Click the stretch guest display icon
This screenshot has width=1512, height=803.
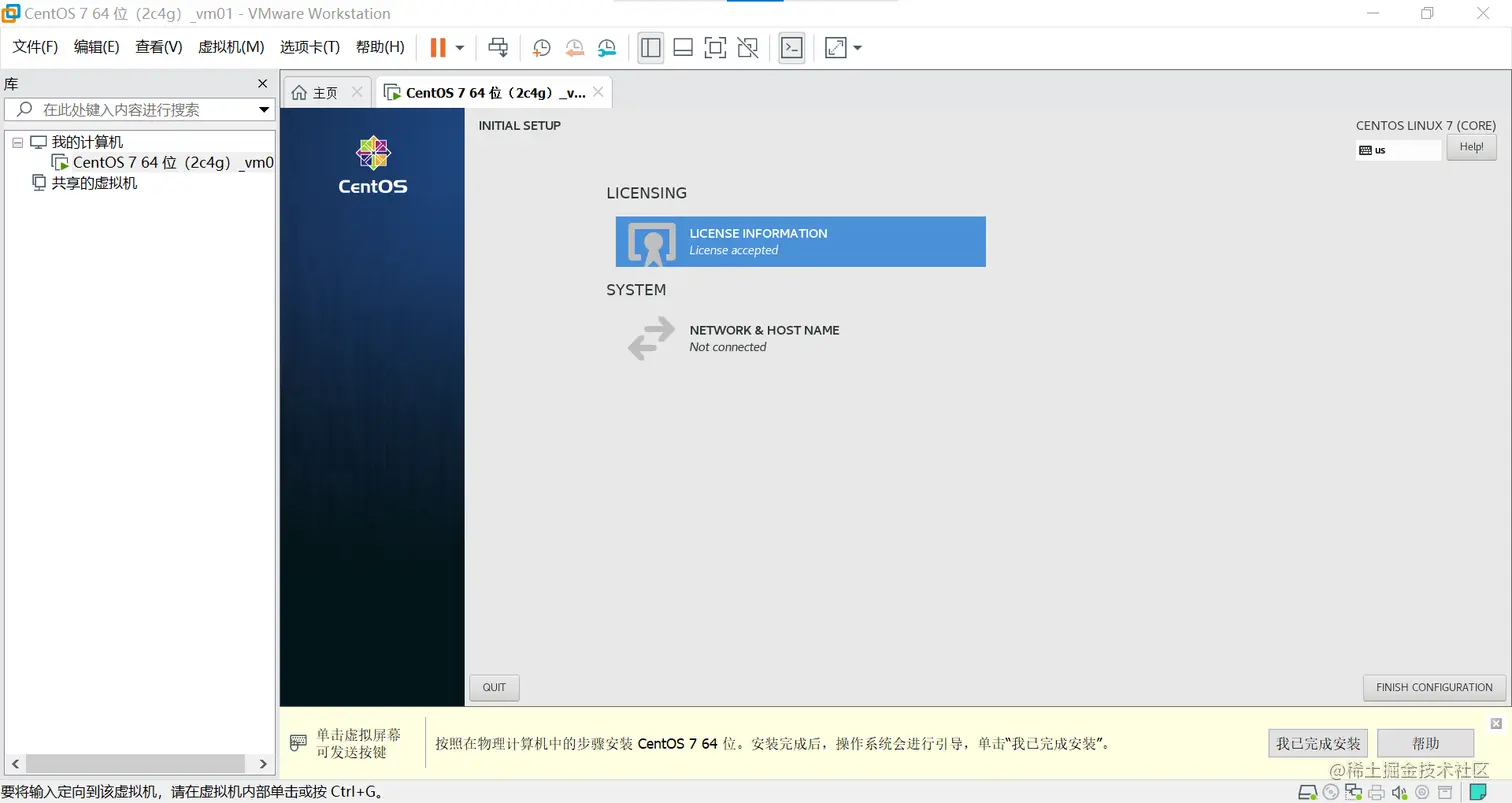836,47
